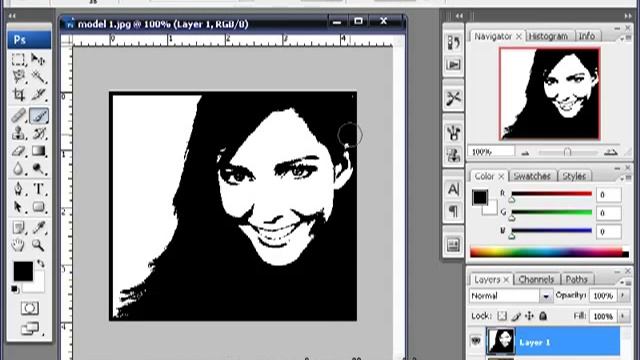Select the Crop tool

[18, 94]
